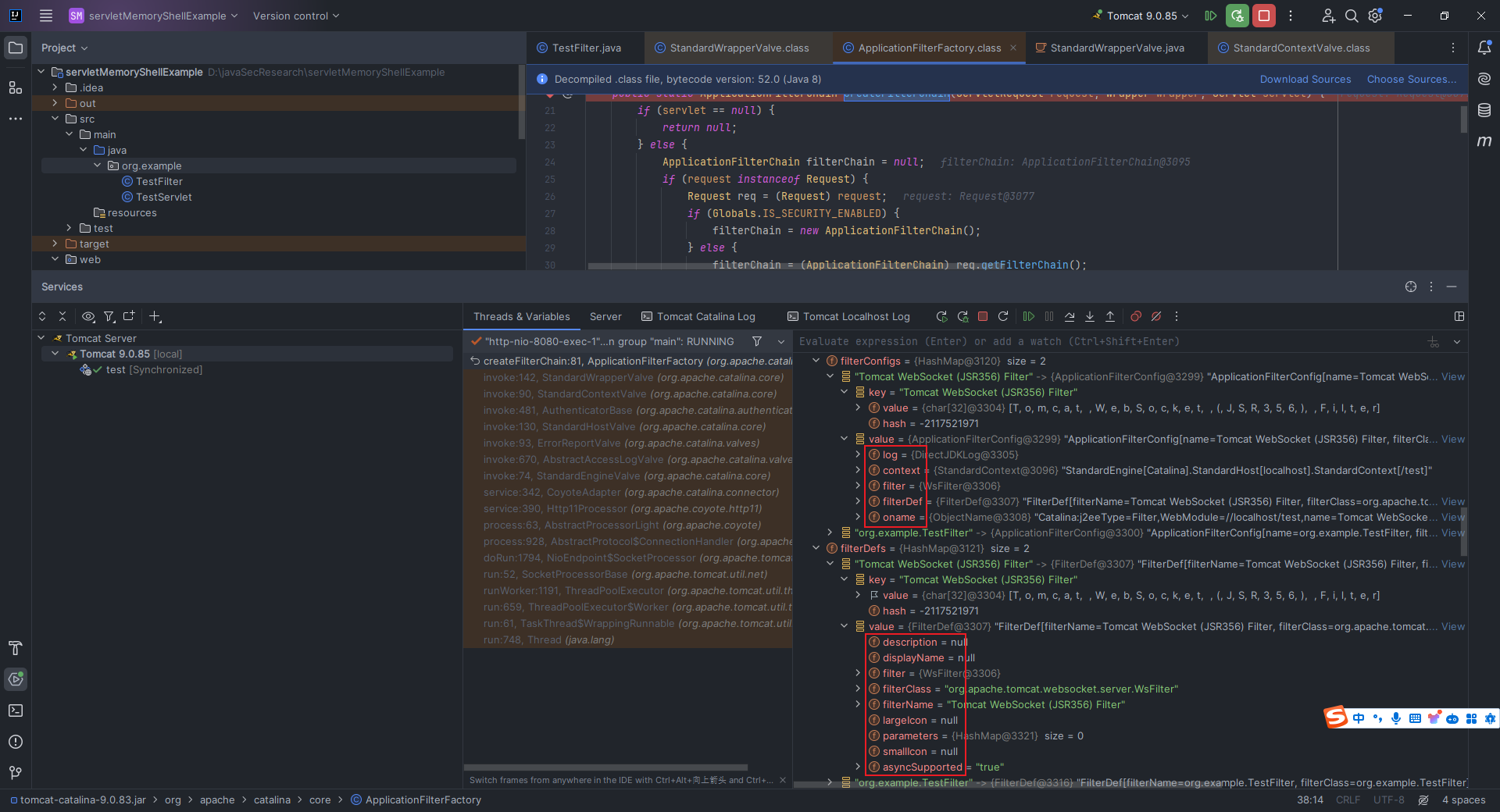Click Step Out in debug toolbar
This screenshot has height=812, width=1500.
[1110, 316]
